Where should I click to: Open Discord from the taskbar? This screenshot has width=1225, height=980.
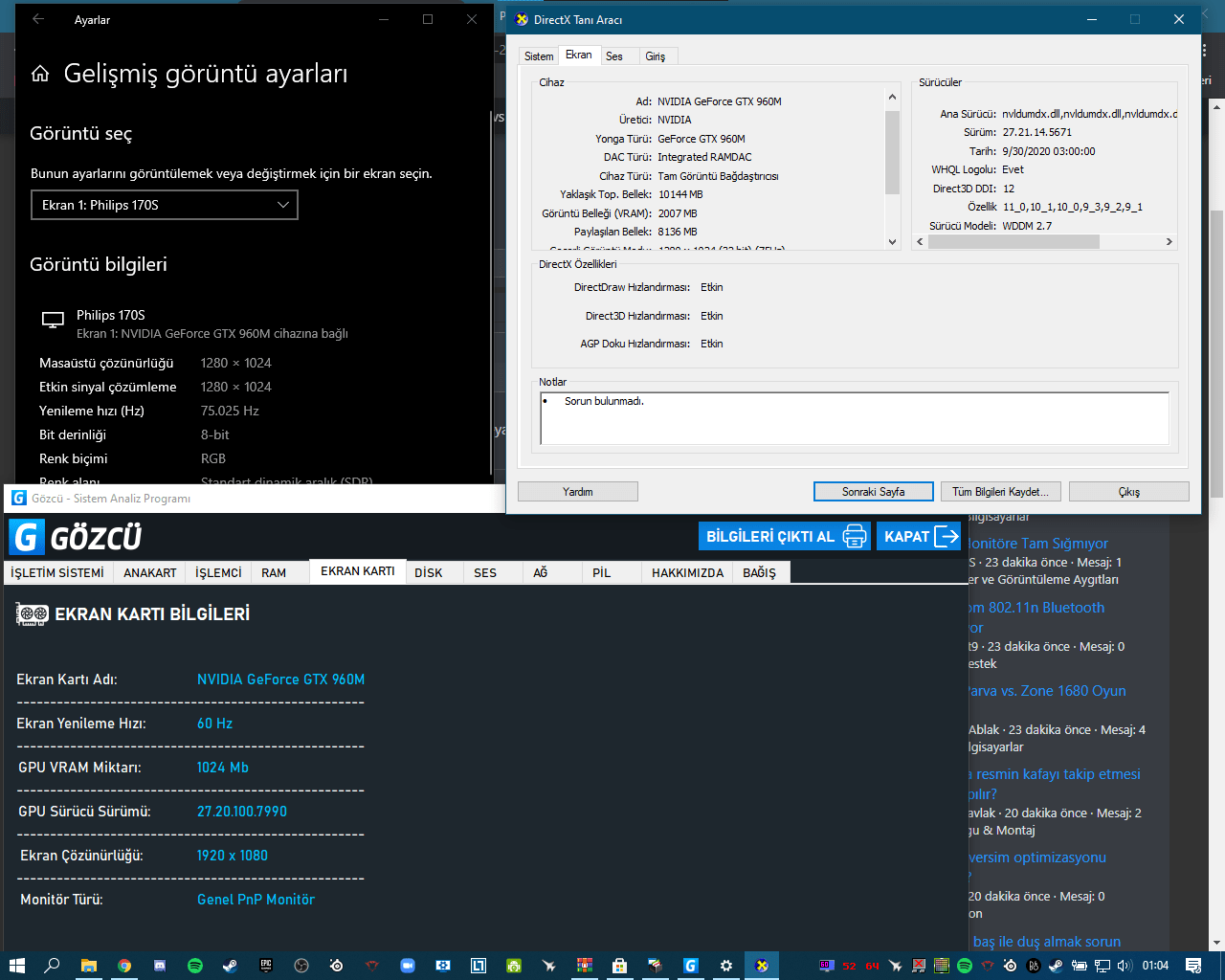click(x=159, y=966)
